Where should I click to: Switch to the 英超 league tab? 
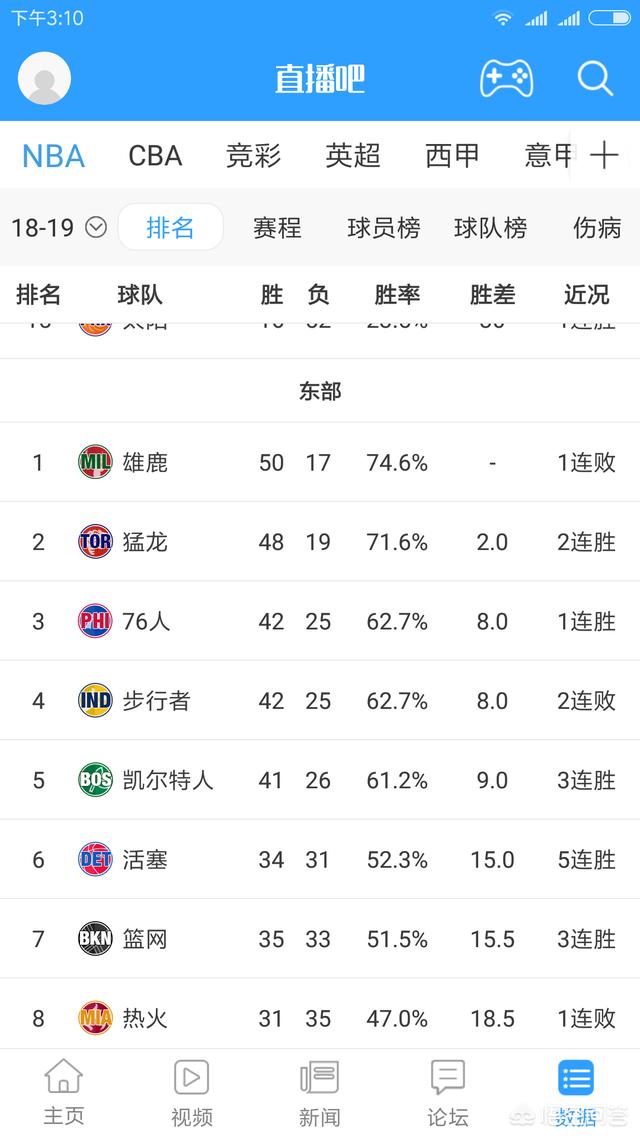(353, 156)
